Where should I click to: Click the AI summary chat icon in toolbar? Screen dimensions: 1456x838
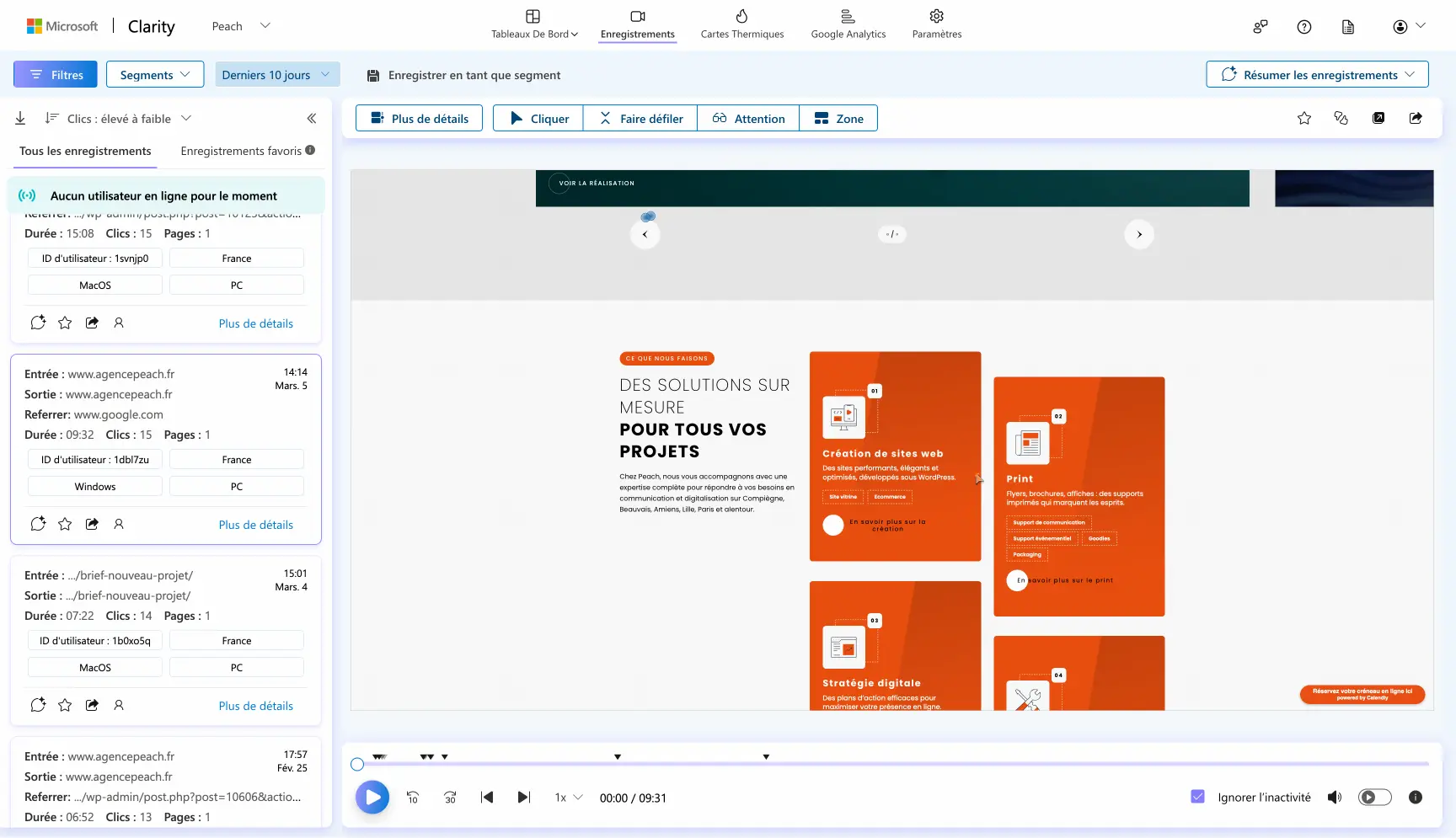click(x=1341, y=119)
